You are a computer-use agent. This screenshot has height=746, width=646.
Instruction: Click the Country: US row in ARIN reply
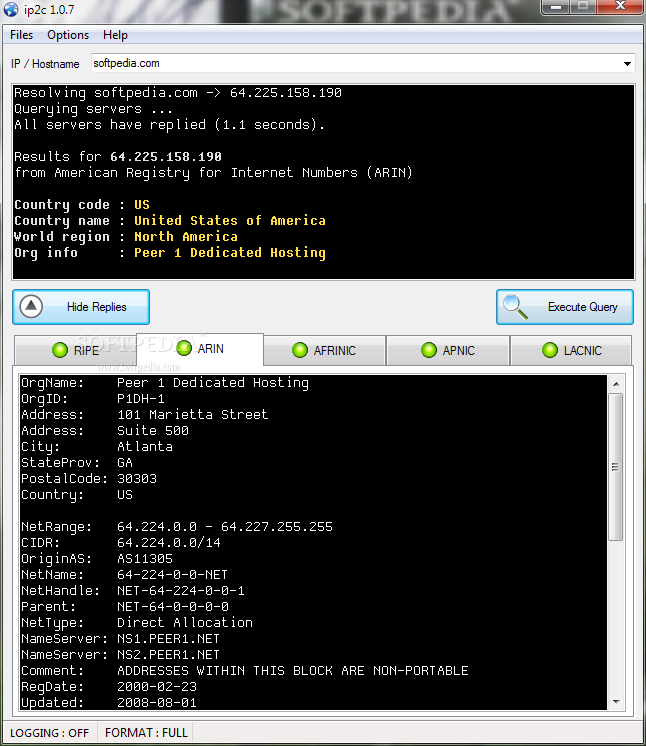77,495
